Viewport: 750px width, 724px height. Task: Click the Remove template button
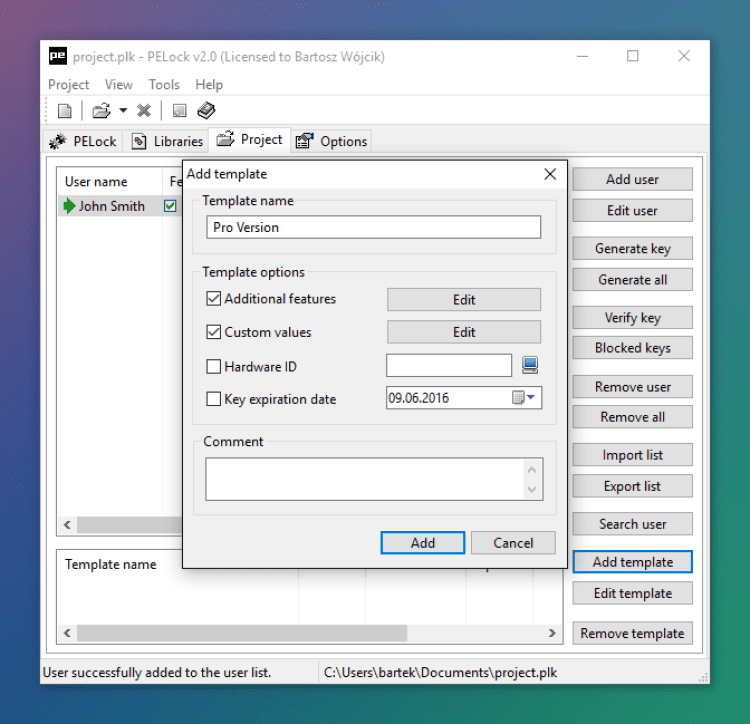pos(632,634)
